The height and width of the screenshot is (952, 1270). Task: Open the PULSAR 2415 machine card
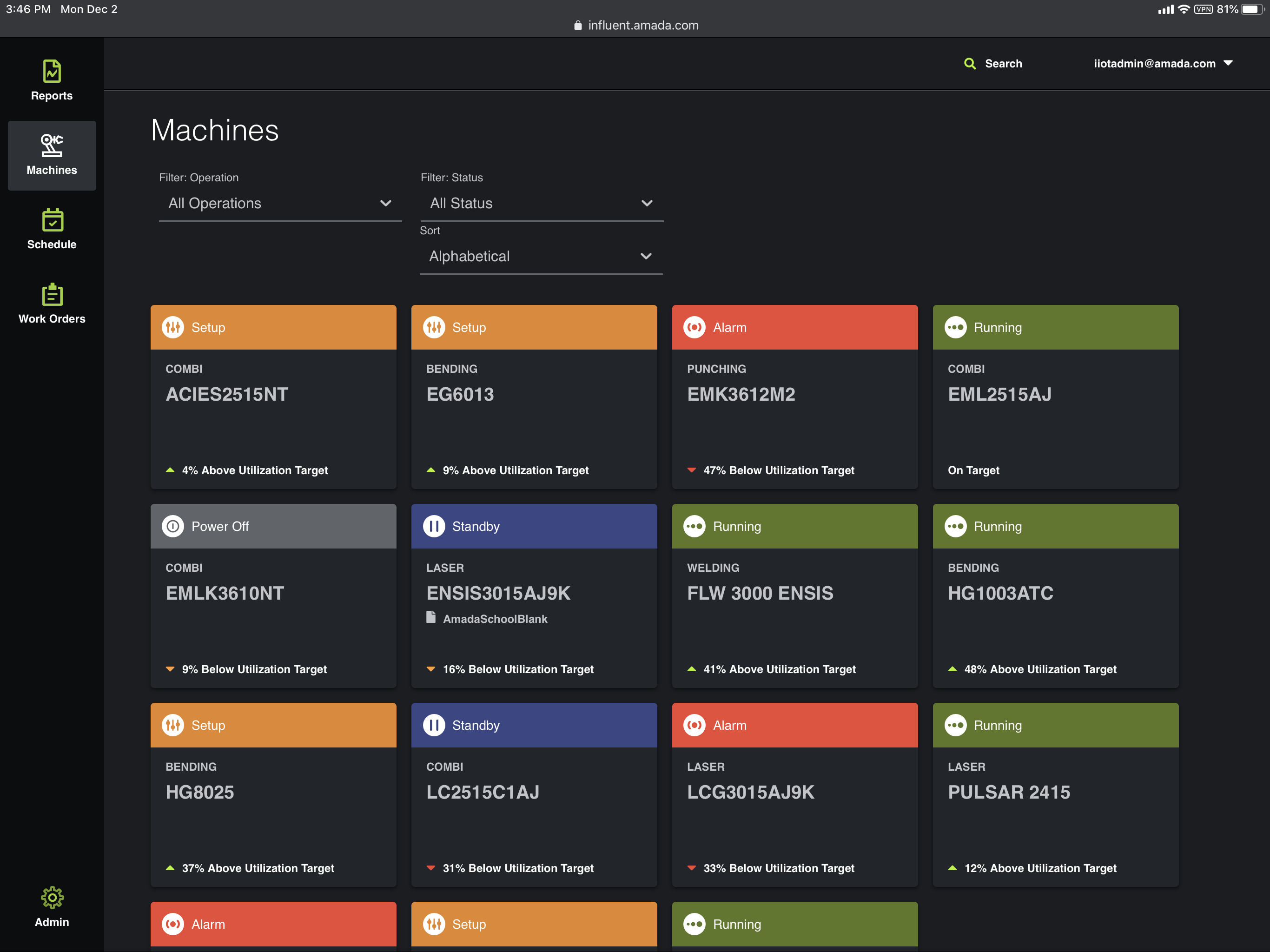pyautogui.click(x=1008, y=793)
